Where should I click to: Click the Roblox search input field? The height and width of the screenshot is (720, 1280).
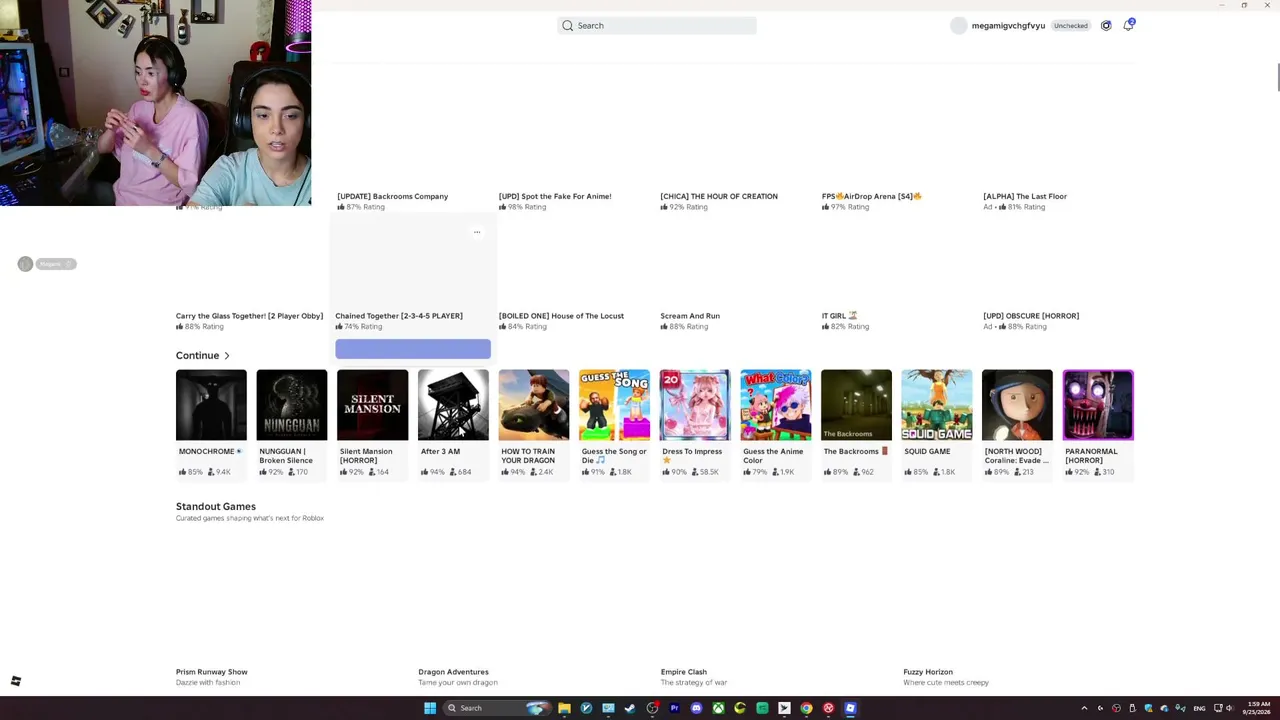[x=657, y=26]
